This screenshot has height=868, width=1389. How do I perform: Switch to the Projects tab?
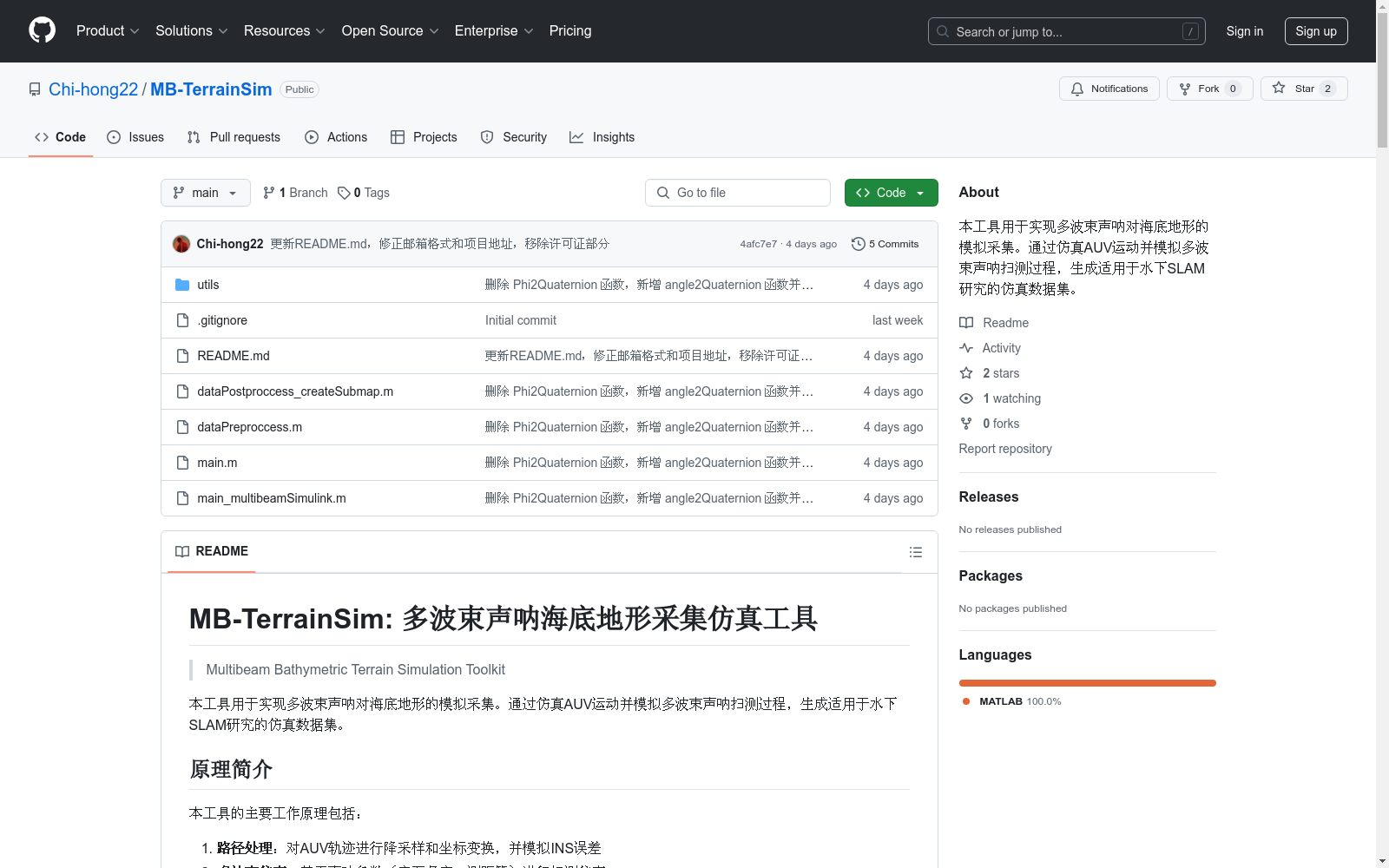[x=424, y=137]
